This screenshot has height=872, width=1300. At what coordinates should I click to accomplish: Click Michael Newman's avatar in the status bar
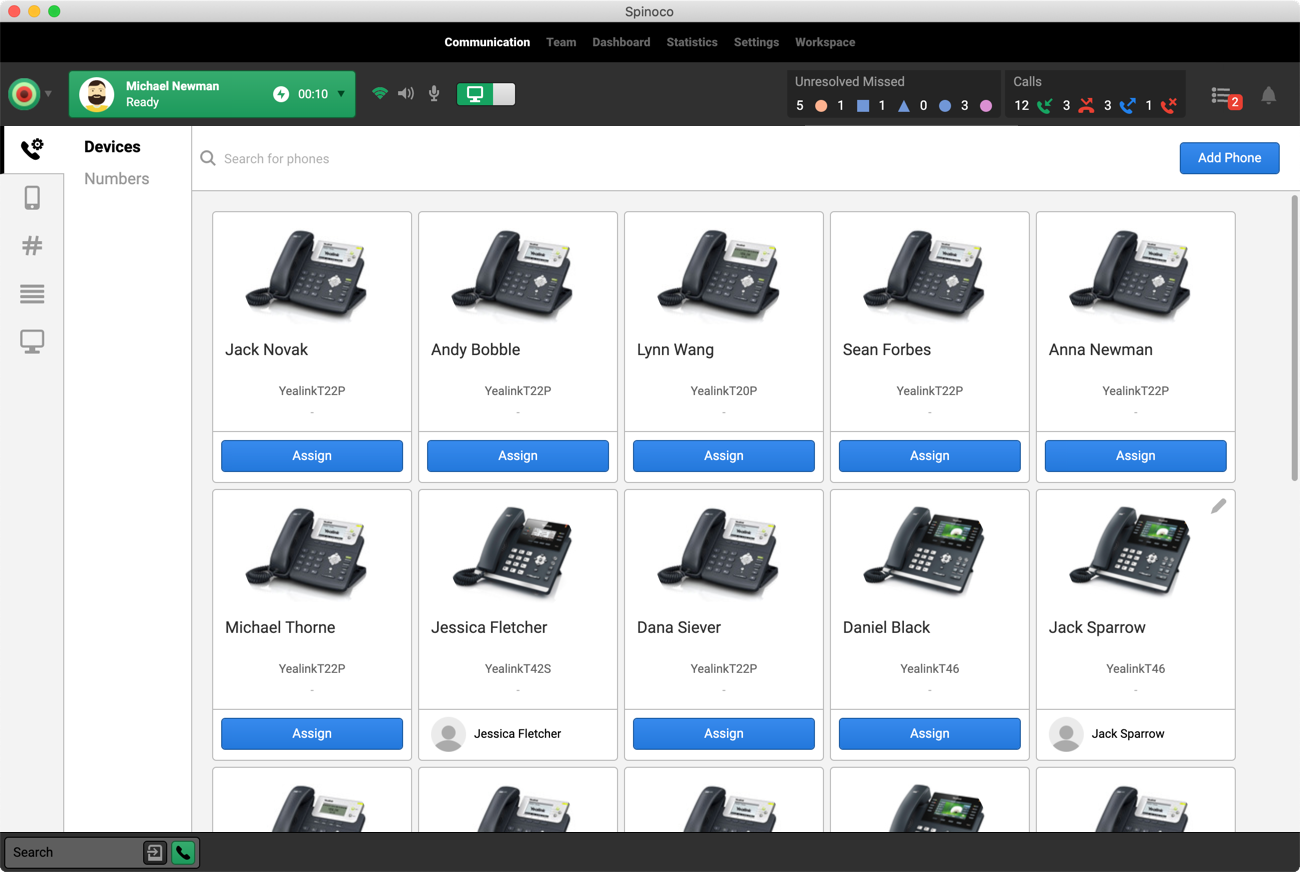(97, 94)
